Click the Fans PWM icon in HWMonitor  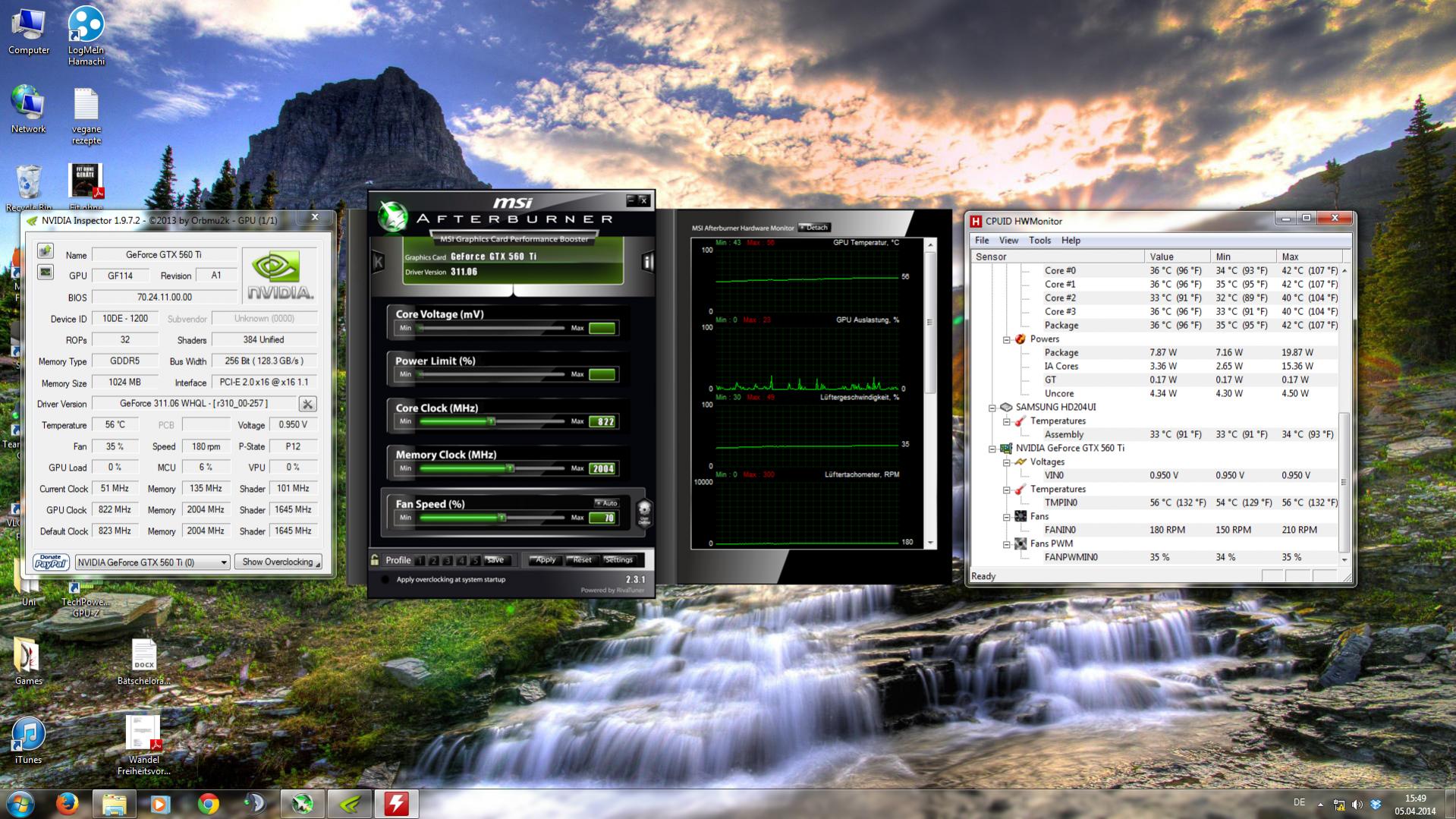1020,544
